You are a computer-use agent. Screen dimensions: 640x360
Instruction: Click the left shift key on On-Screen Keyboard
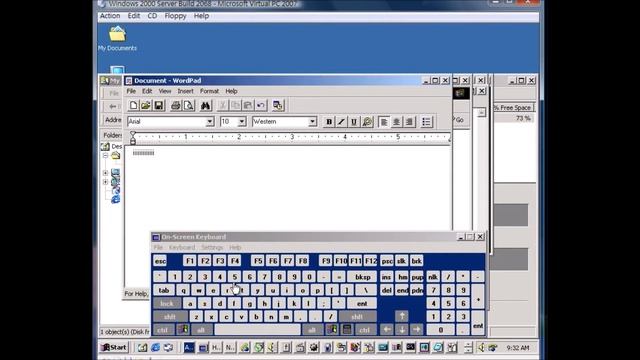170,316
